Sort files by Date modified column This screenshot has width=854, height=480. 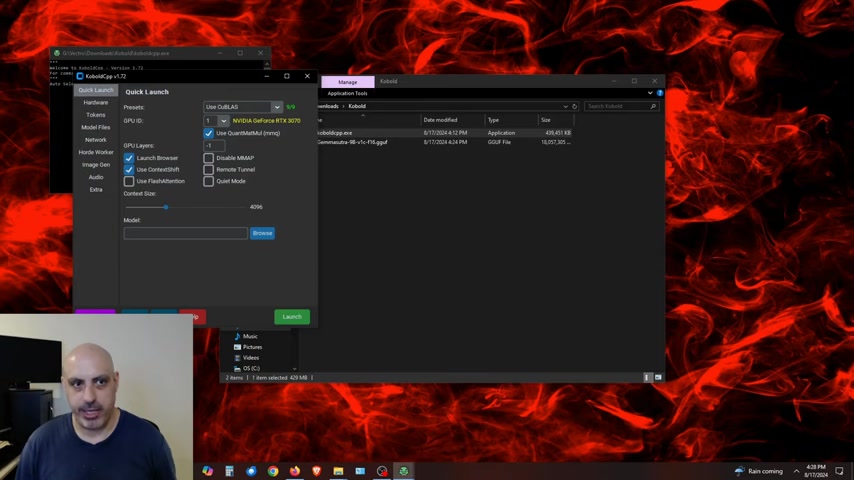click(x=441, y=120)
